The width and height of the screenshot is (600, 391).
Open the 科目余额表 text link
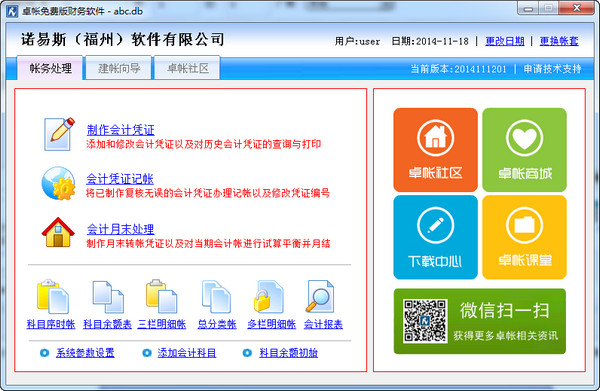[x=108, y=324]
